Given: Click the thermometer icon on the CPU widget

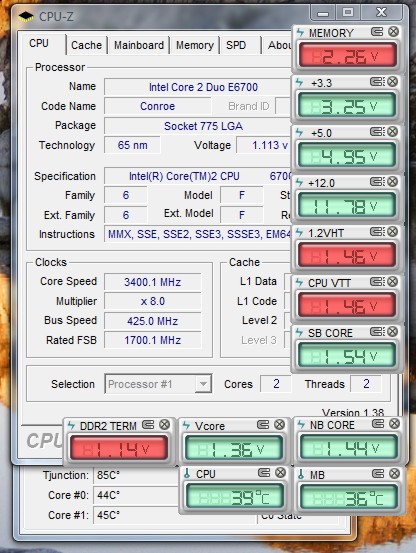Looking at the screenshot, I should [x=187, y=473].
